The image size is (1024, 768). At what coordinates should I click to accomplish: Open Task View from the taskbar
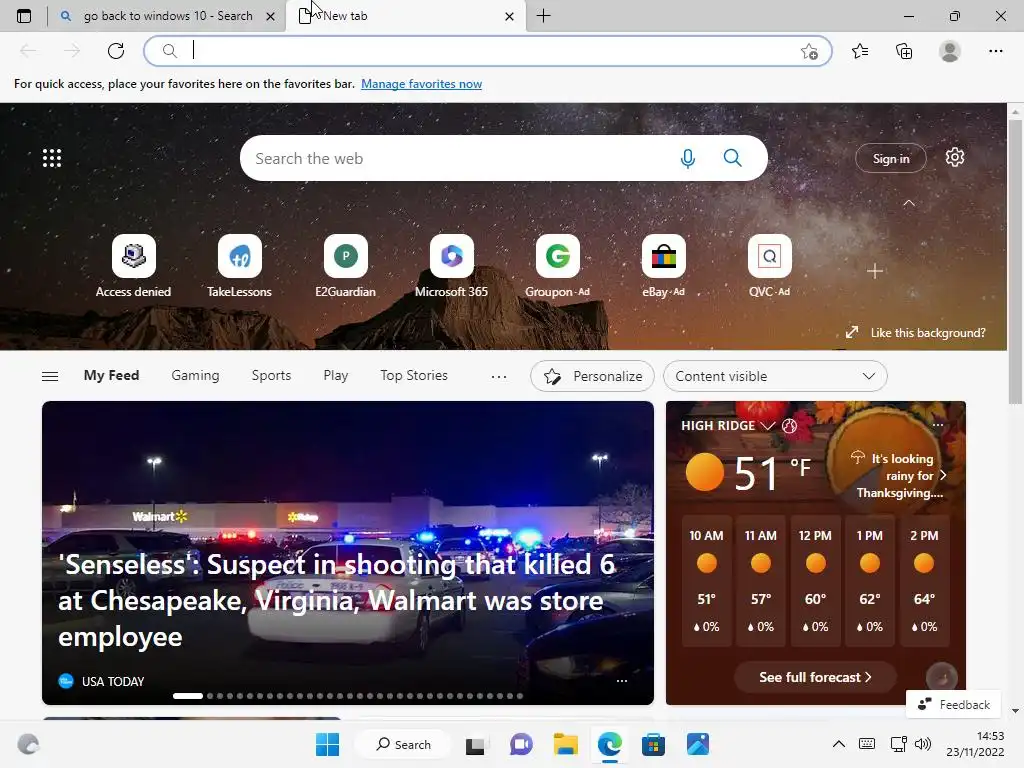click(475, 744)
